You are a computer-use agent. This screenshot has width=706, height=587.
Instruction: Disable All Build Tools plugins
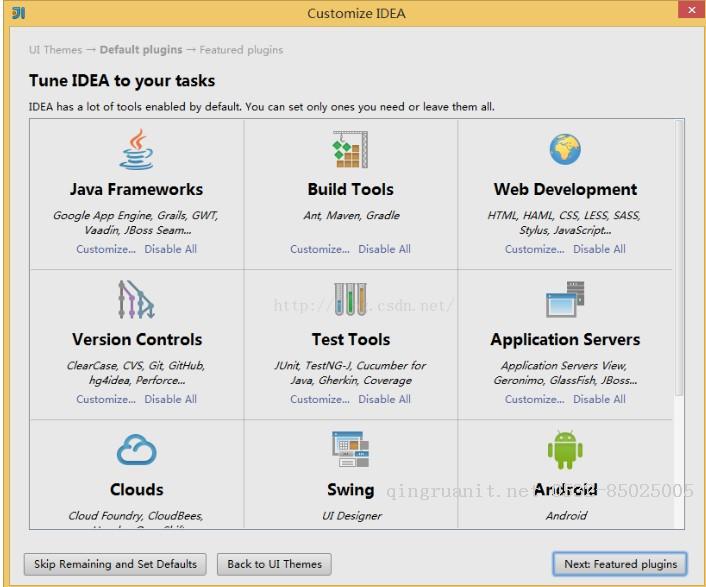(385, 249)
